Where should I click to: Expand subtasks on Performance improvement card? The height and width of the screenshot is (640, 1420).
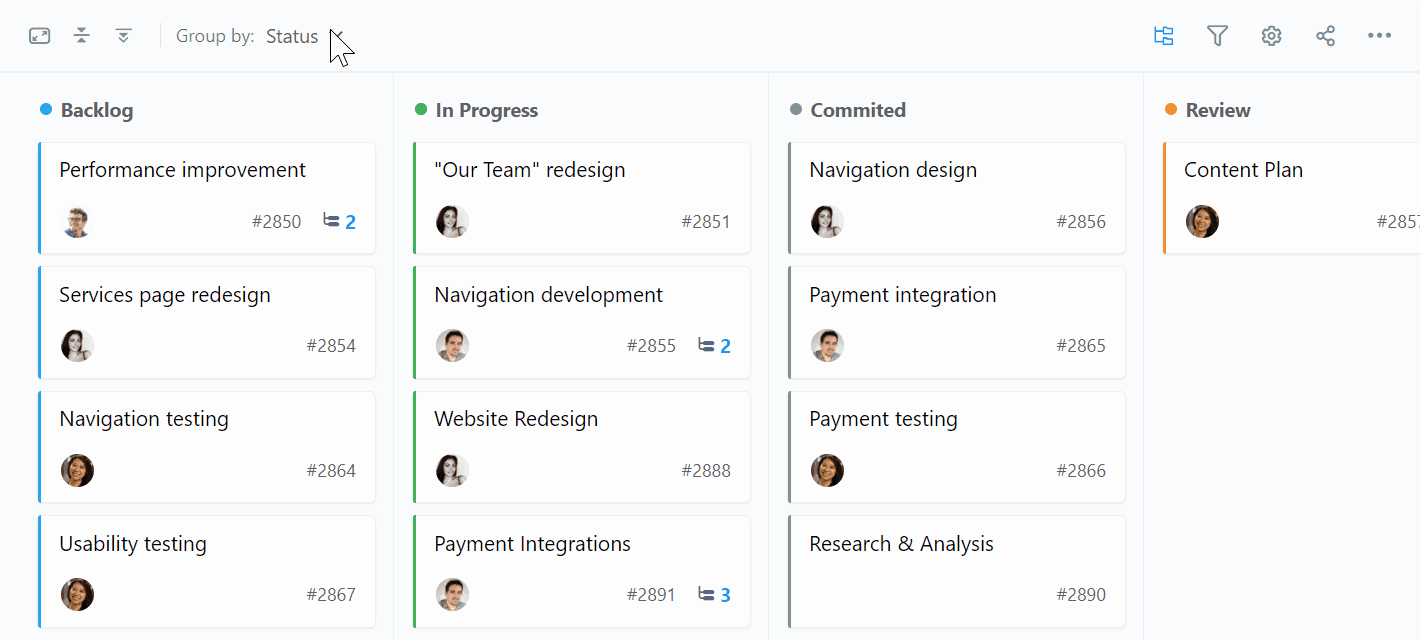[340, 221]
